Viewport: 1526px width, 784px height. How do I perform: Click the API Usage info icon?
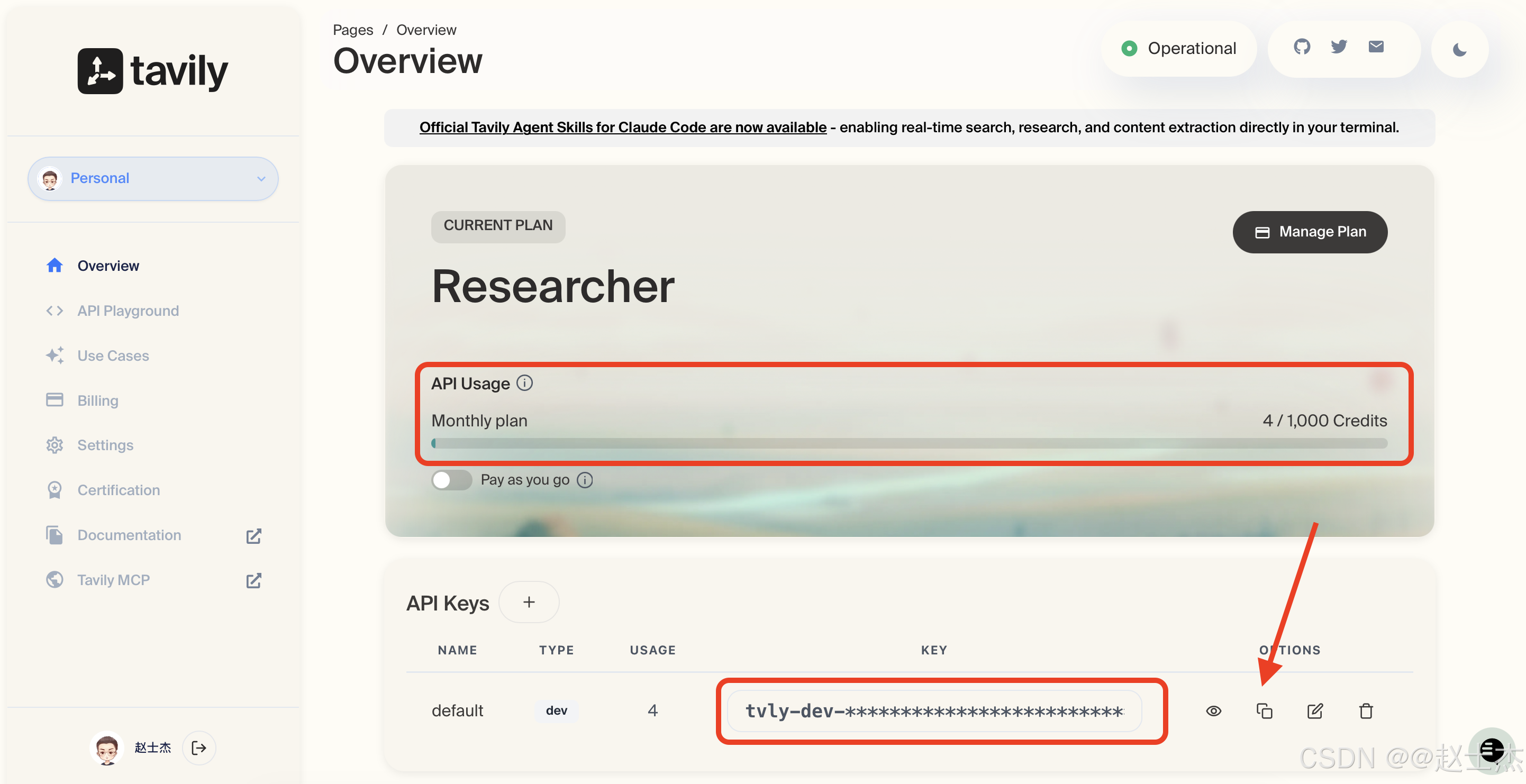525,383
